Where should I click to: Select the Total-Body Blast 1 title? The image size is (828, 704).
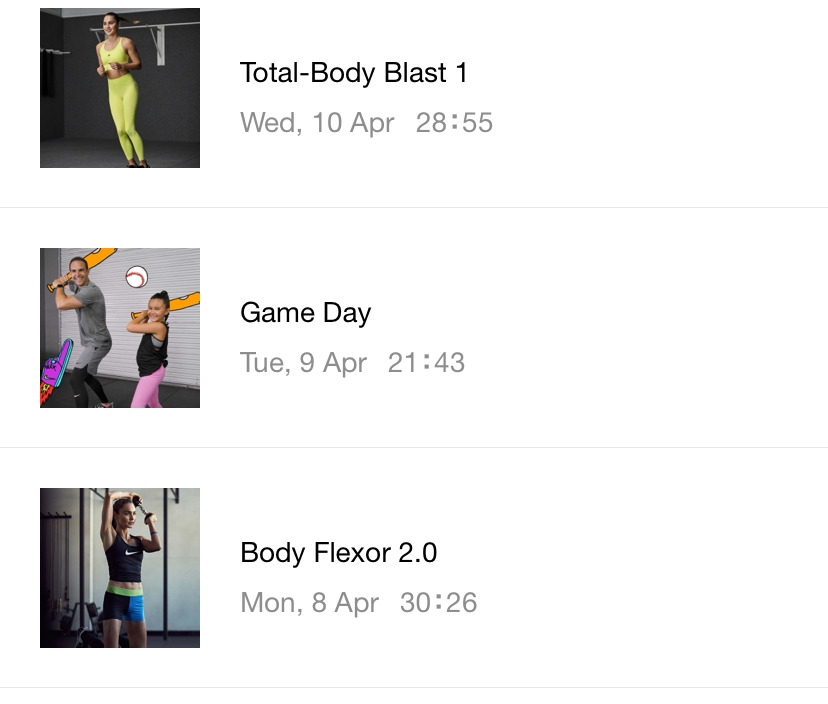pyautogui.click(x=353, y=73)
